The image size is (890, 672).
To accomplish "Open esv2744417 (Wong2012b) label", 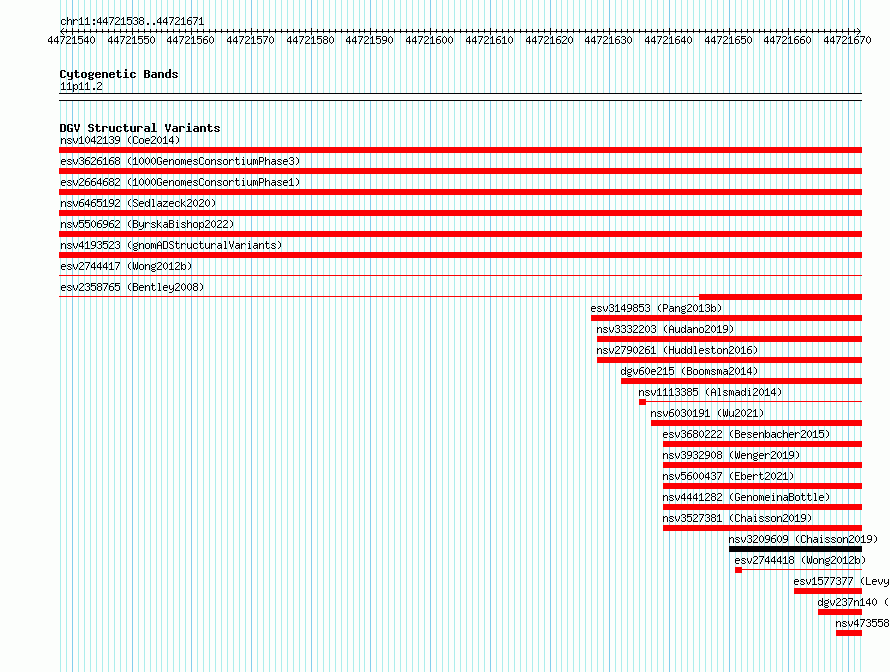I will [126, 266].
